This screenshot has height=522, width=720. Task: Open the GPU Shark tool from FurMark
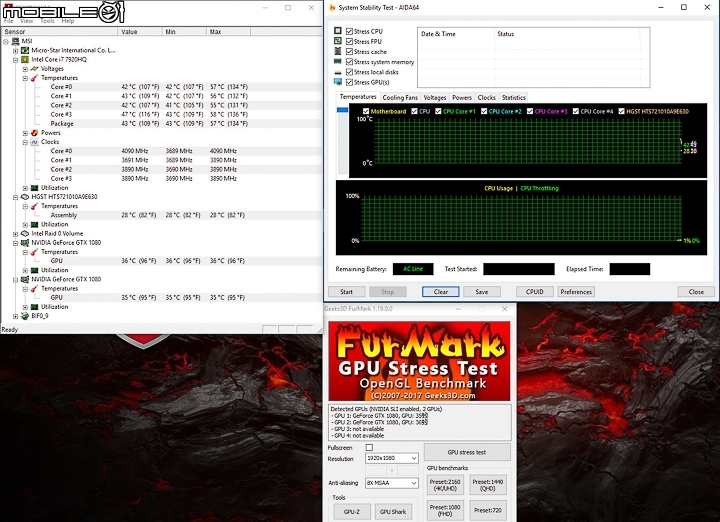click(x=393, y=511)
